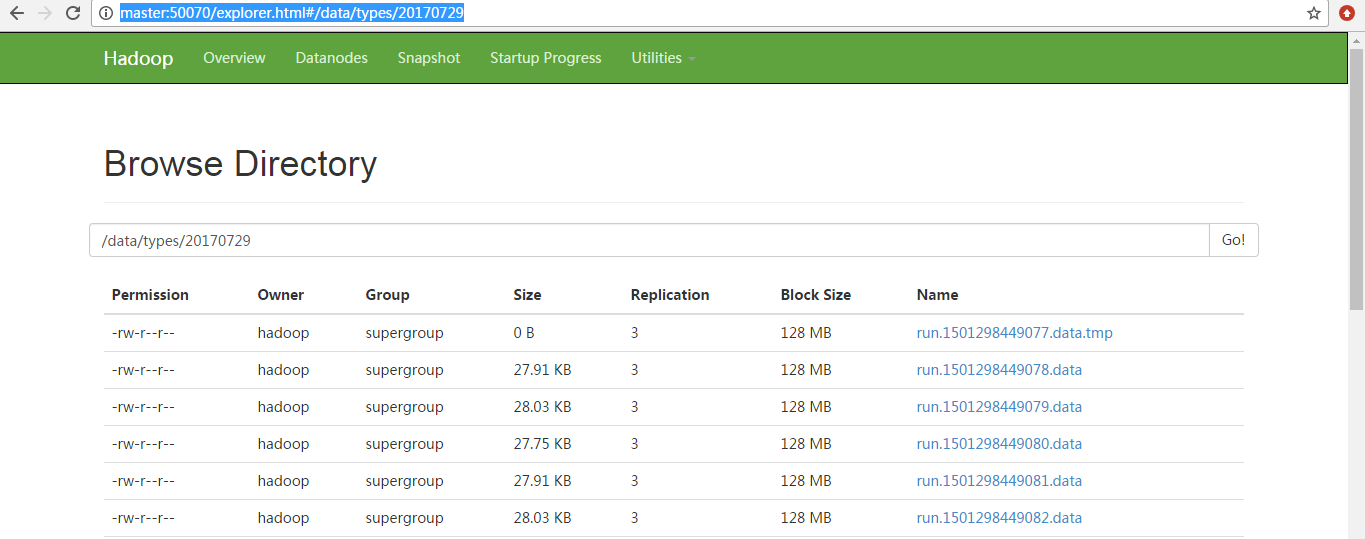Open the Snapshot page
The width and height of the screenshot is (1365, 539).
click(428, 58)
